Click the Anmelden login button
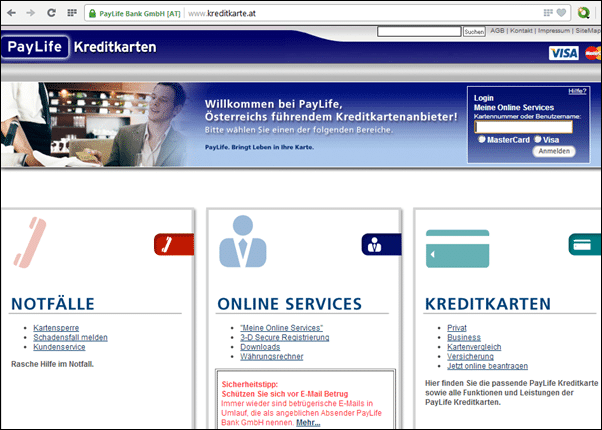This screenshot has height=430, width=602. click(x=554, y=151)
